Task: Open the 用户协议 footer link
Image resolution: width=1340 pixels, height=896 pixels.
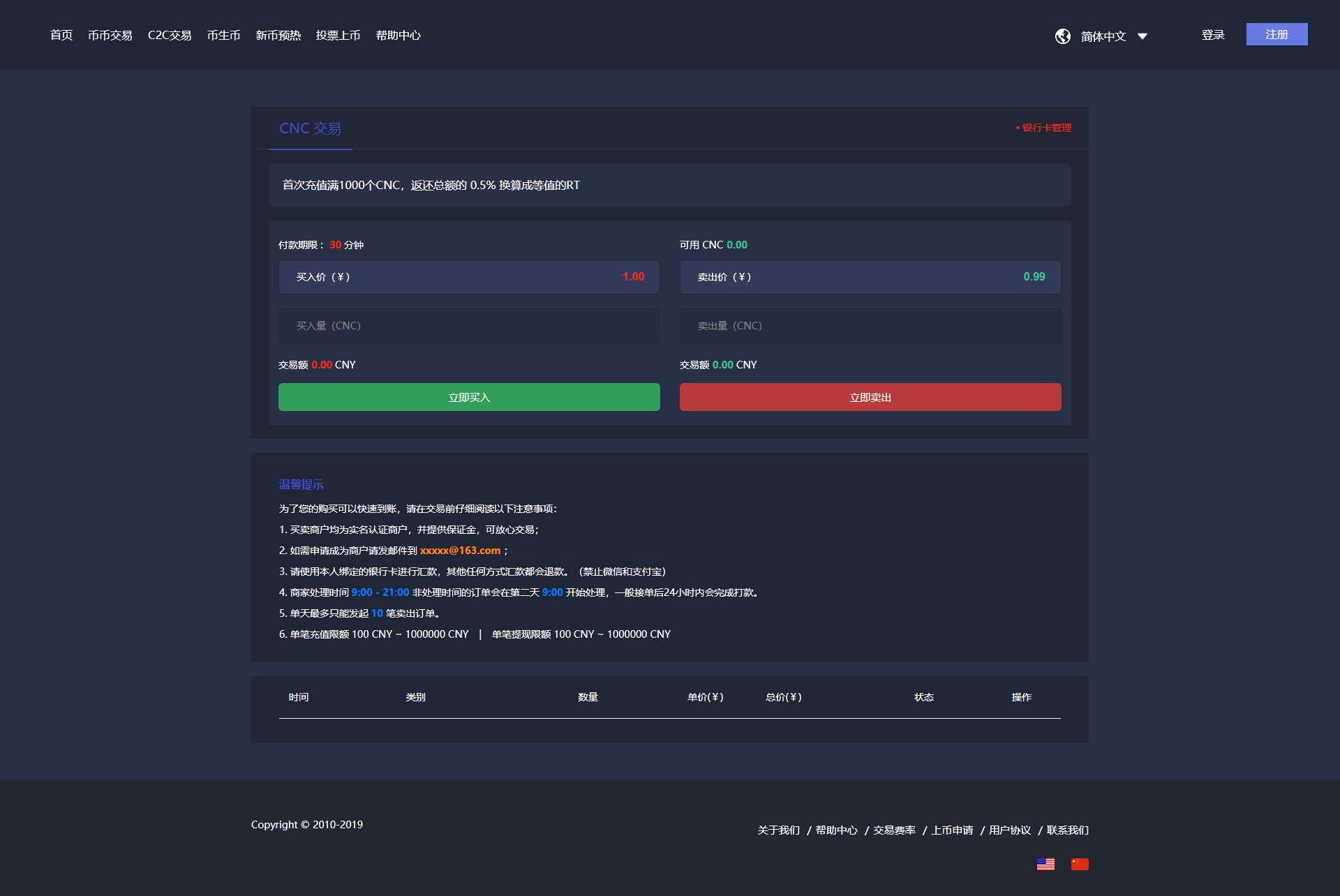Action: coord(1010,830)
